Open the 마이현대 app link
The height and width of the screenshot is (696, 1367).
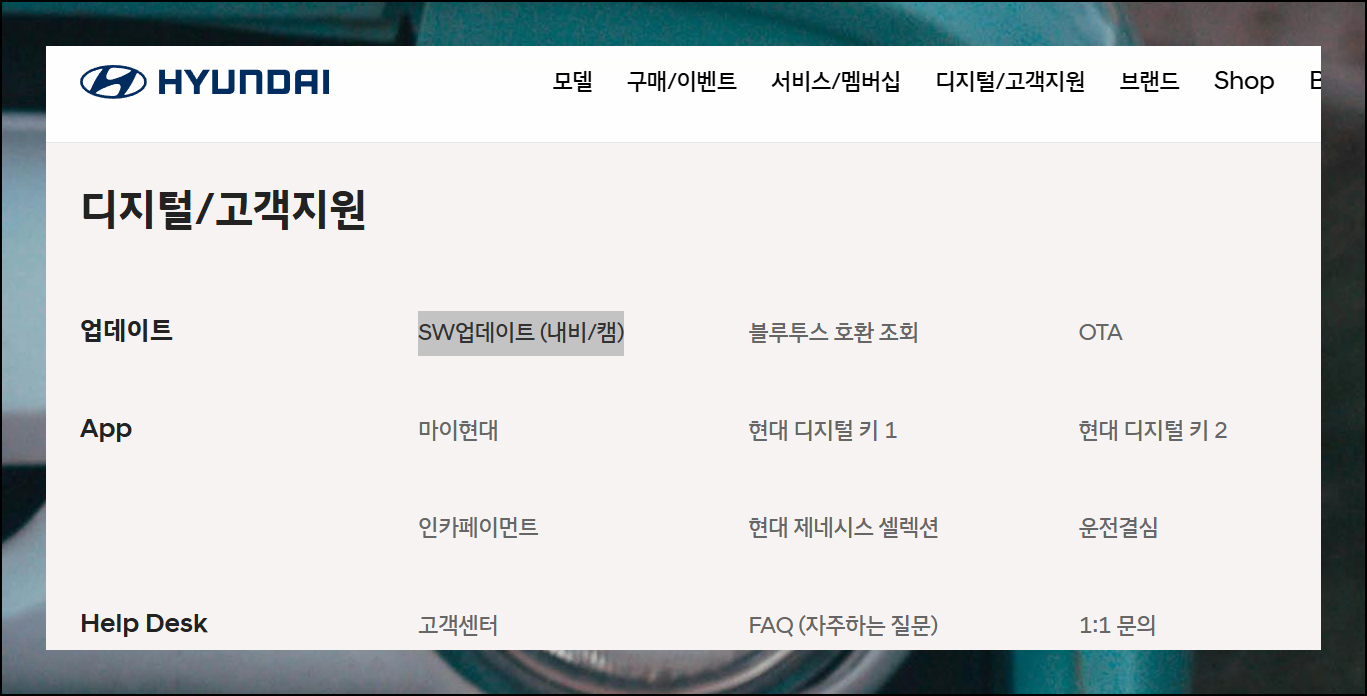(458, 430)
